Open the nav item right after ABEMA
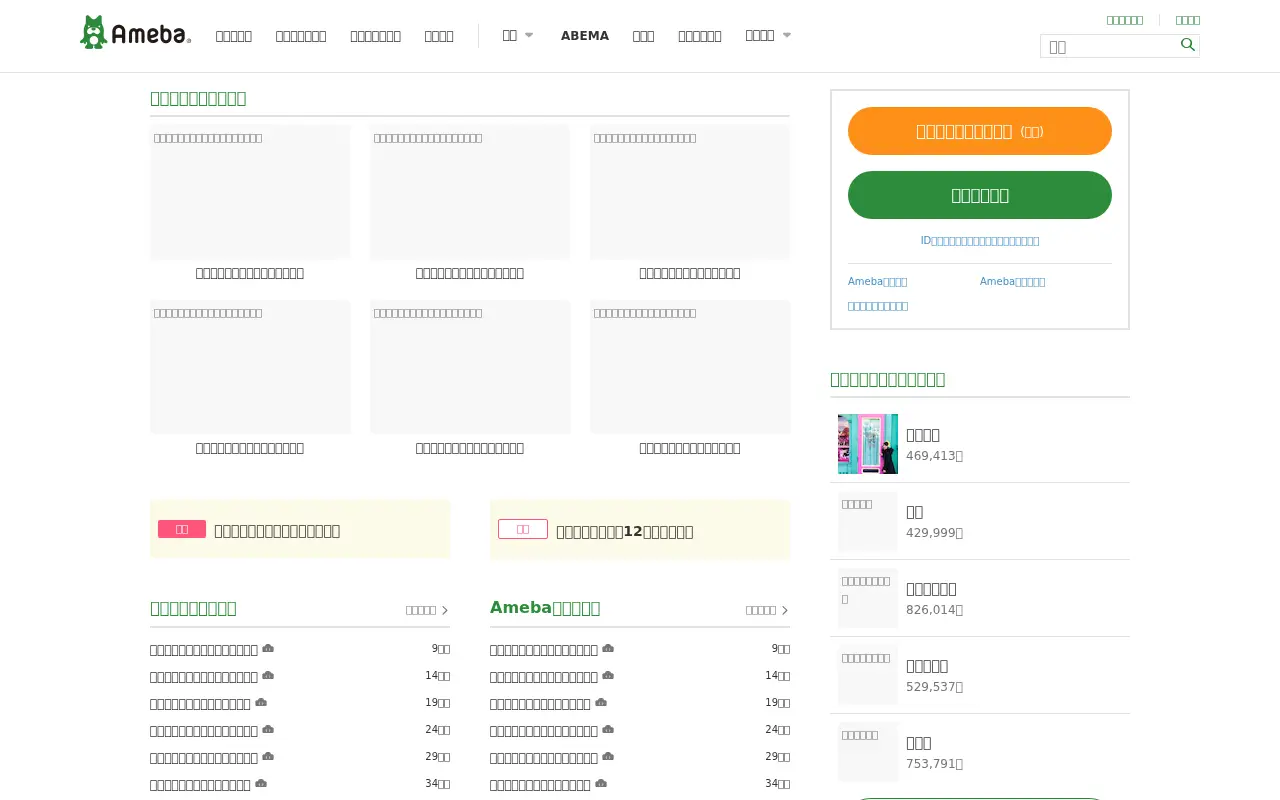1280x800 pixels. (x=644, y=36)
